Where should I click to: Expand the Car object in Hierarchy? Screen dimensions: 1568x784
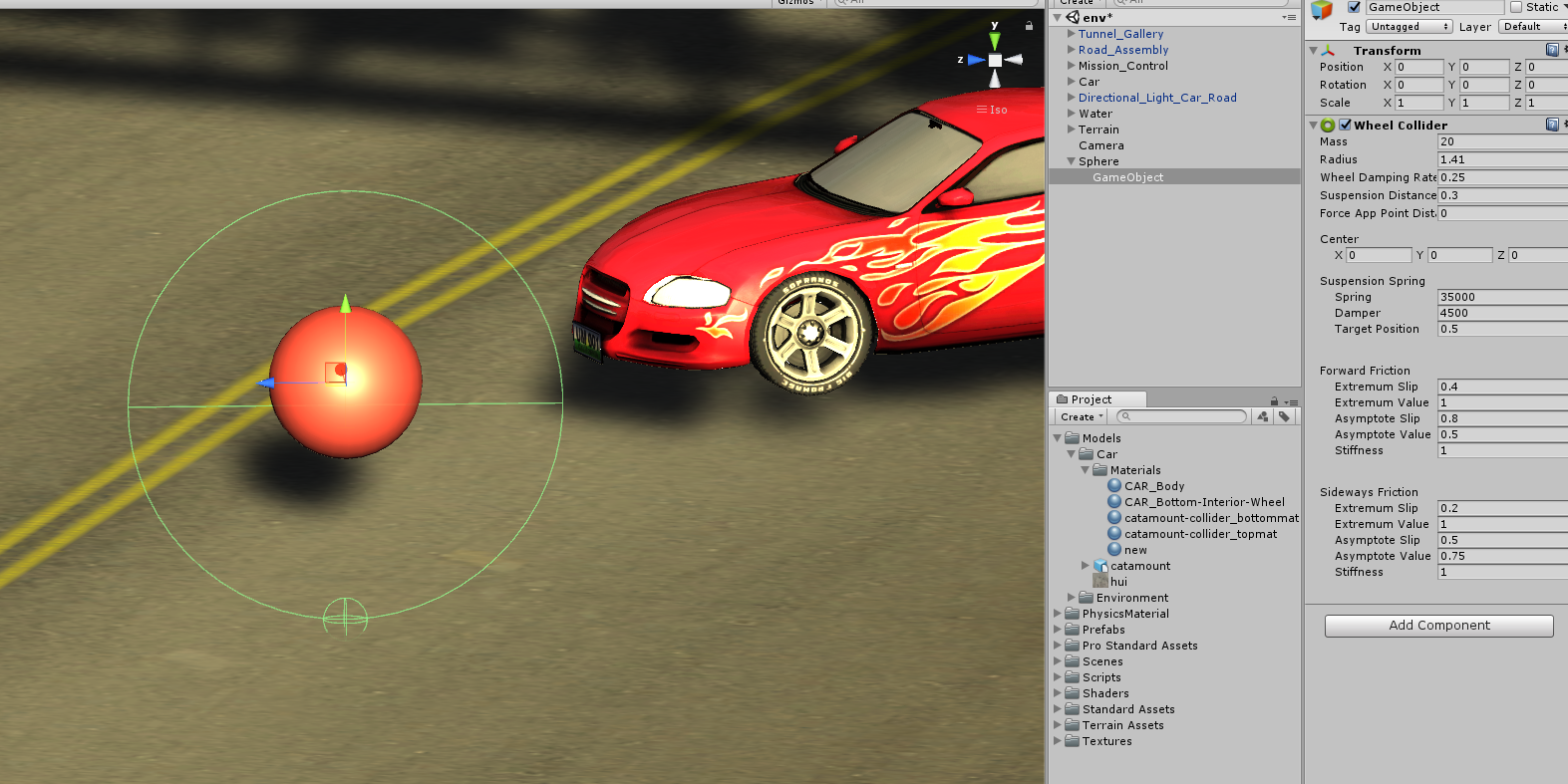coord(1072,82)
